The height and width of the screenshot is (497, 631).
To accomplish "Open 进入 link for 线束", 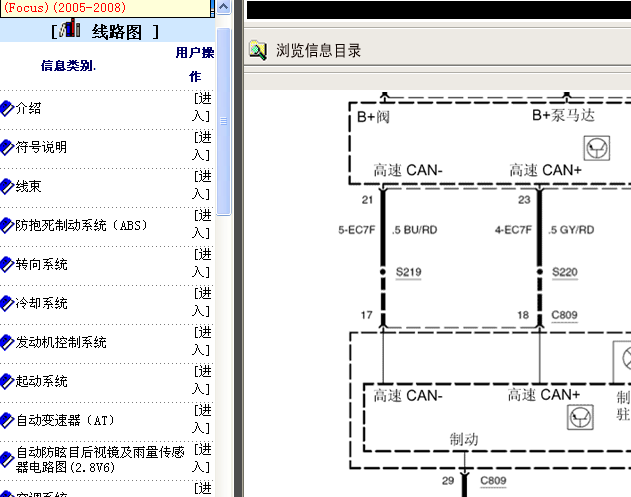I will (x=202, y=186).
